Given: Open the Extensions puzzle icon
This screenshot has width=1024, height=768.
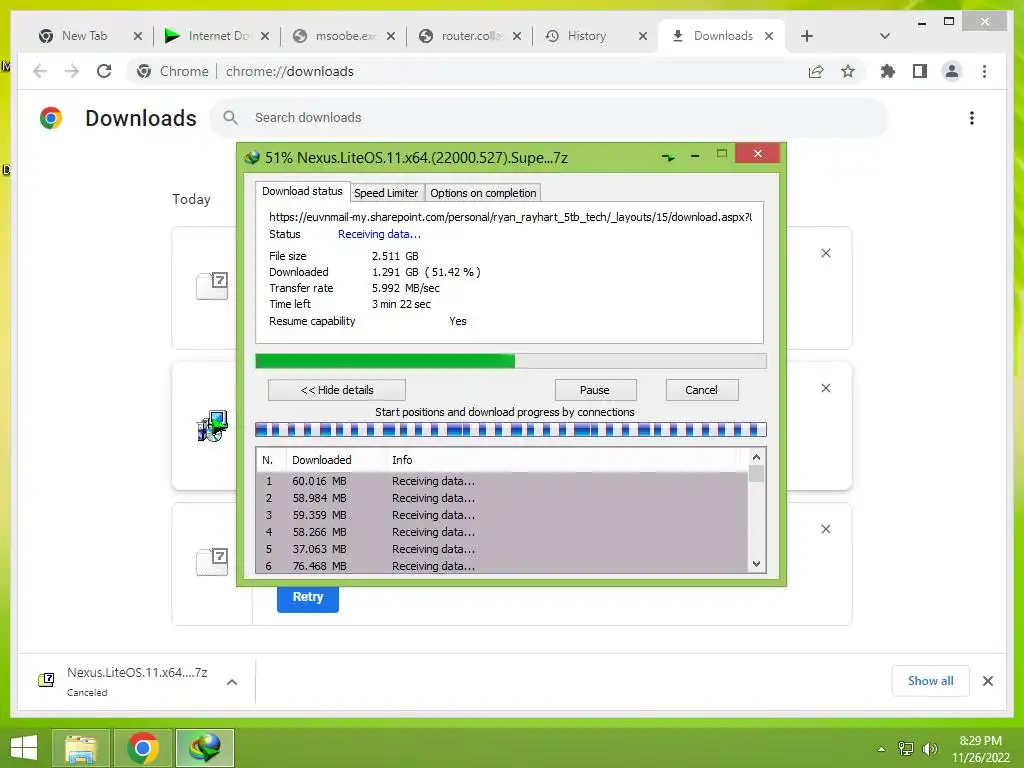Looking at the screenshot, I should (888, 71).
